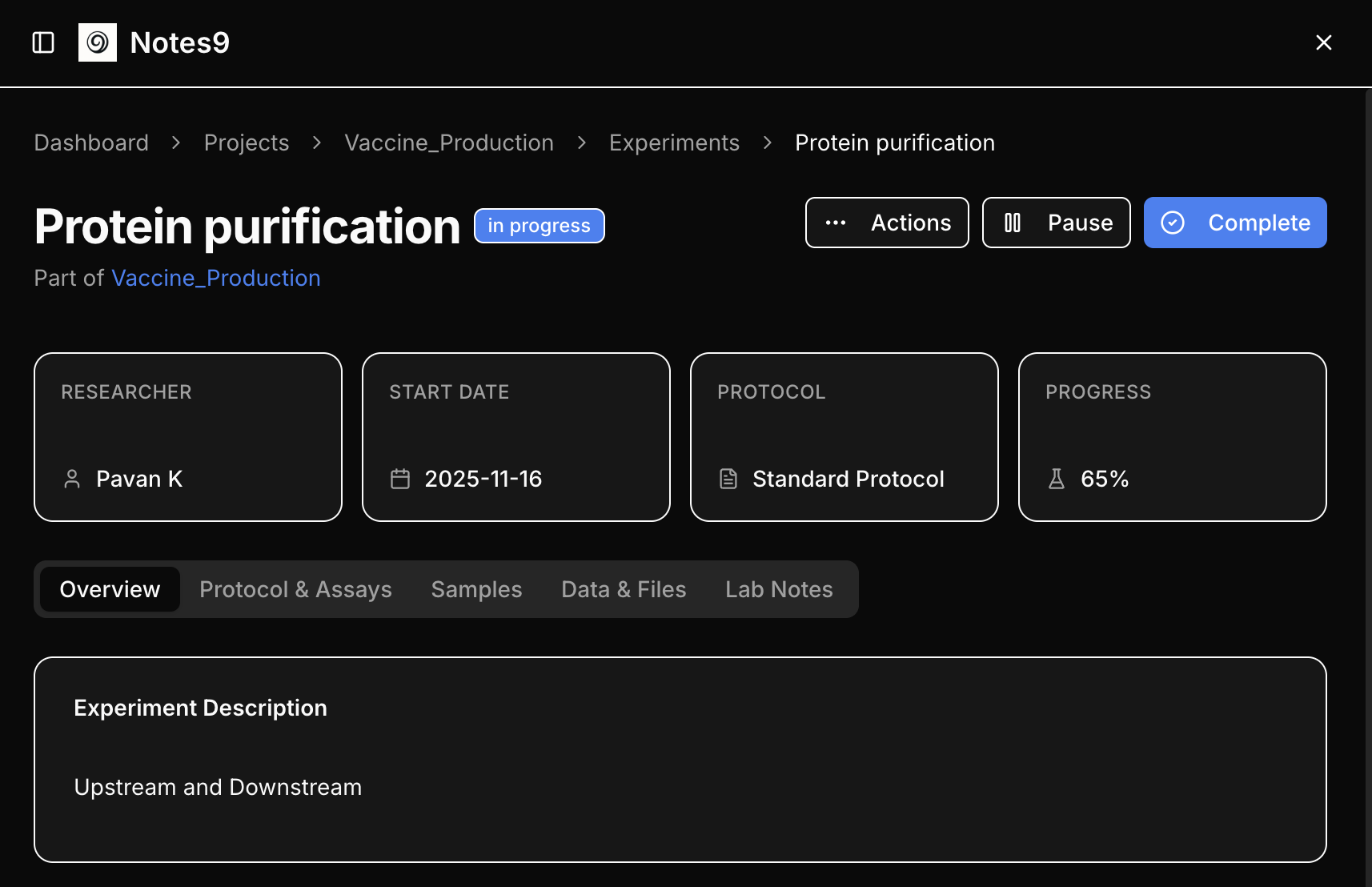Pause the experiment
Image resolution: width=1372 pixels, height=887 pixels.
[1056, 223]
